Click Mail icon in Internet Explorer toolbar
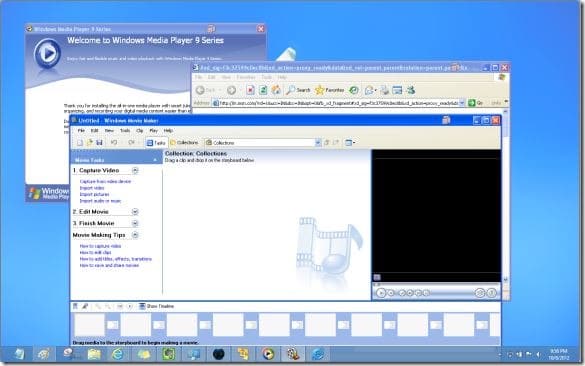This screenshot has width=585, height=366. tap(370, 90)
